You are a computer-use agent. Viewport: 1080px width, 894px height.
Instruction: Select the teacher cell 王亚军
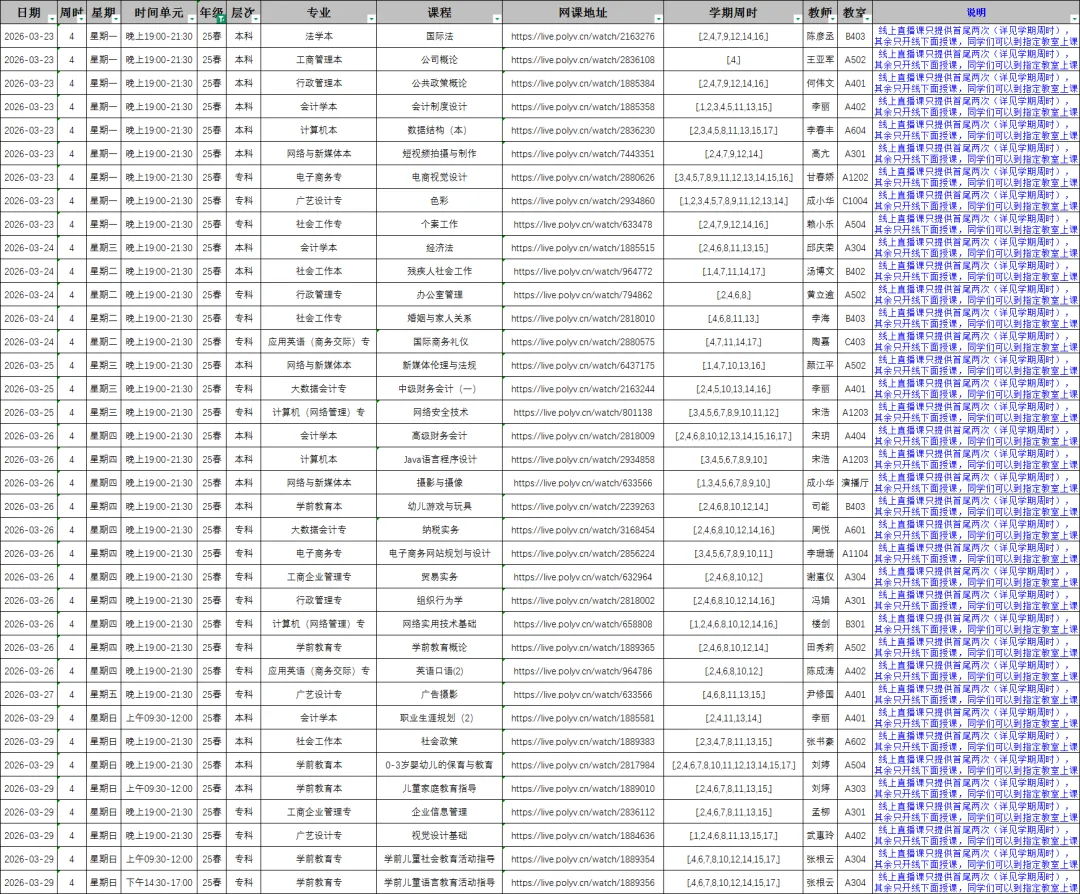[820, 59]
